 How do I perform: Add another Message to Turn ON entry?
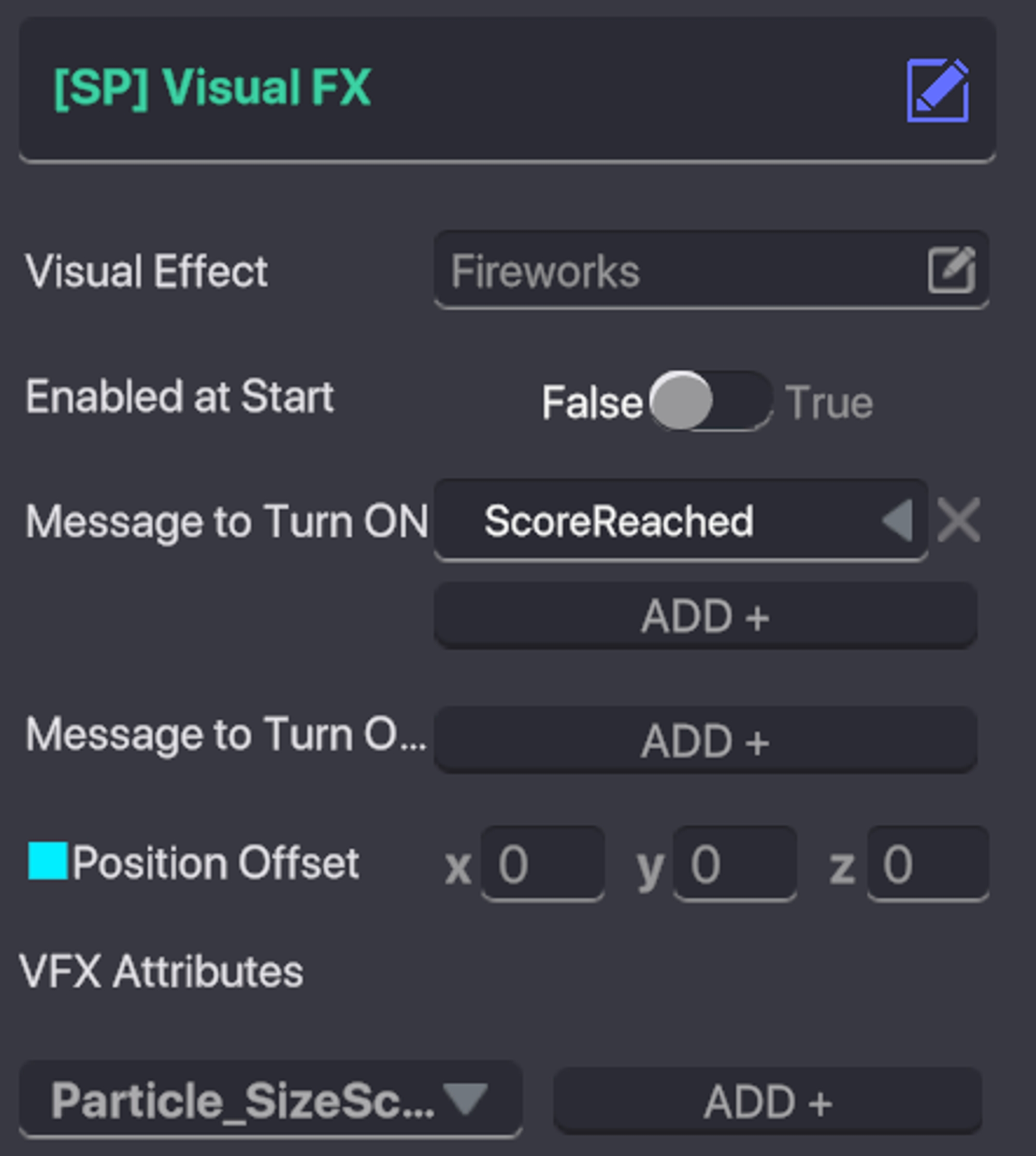click(x=706, y=616)
